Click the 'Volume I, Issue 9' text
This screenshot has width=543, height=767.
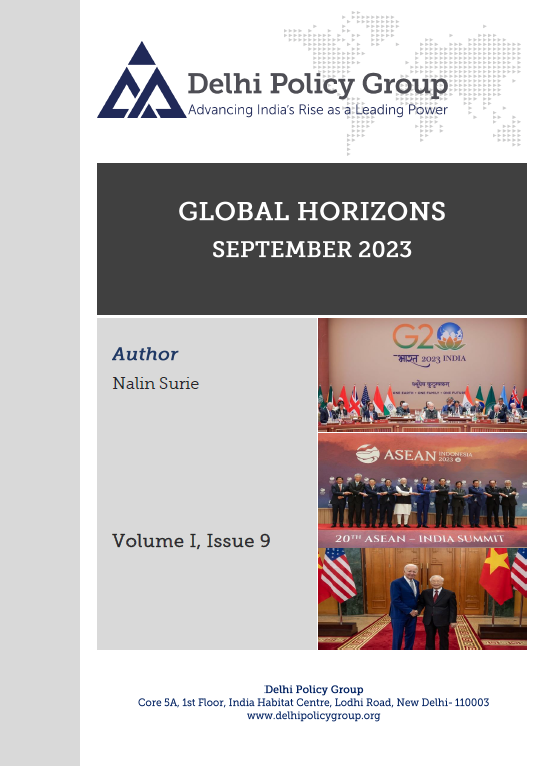(x=191, y=541)
